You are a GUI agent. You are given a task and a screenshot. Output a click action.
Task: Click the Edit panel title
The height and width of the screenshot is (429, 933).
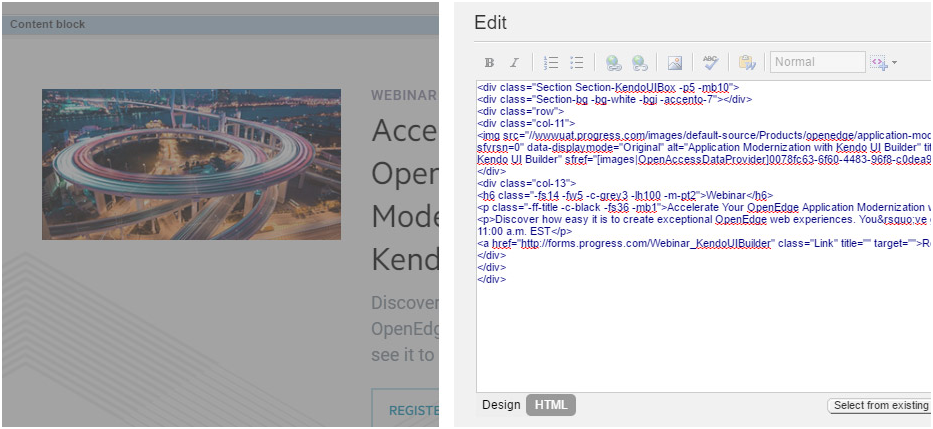(x=490, y=23)
